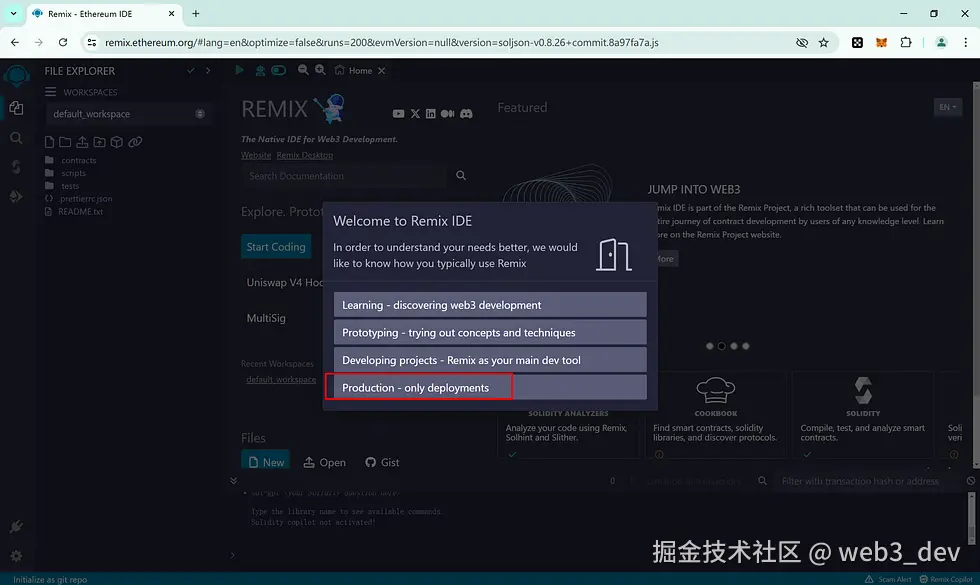Click the Open file button under Files
Viewport: 980px width, 585px height.
tap(324, 462)
